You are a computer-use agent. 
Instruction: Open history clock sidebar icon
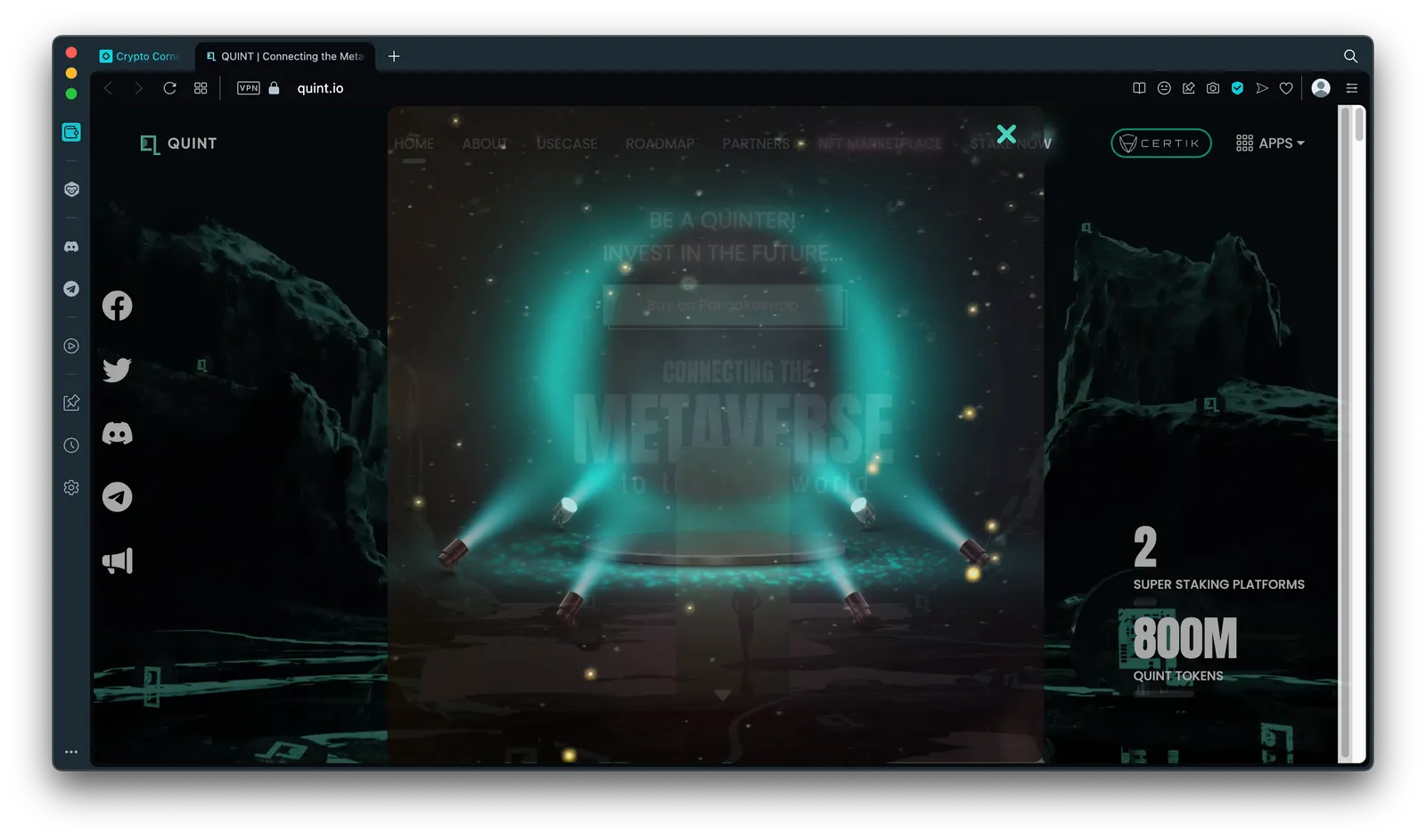tap(71, 445)
